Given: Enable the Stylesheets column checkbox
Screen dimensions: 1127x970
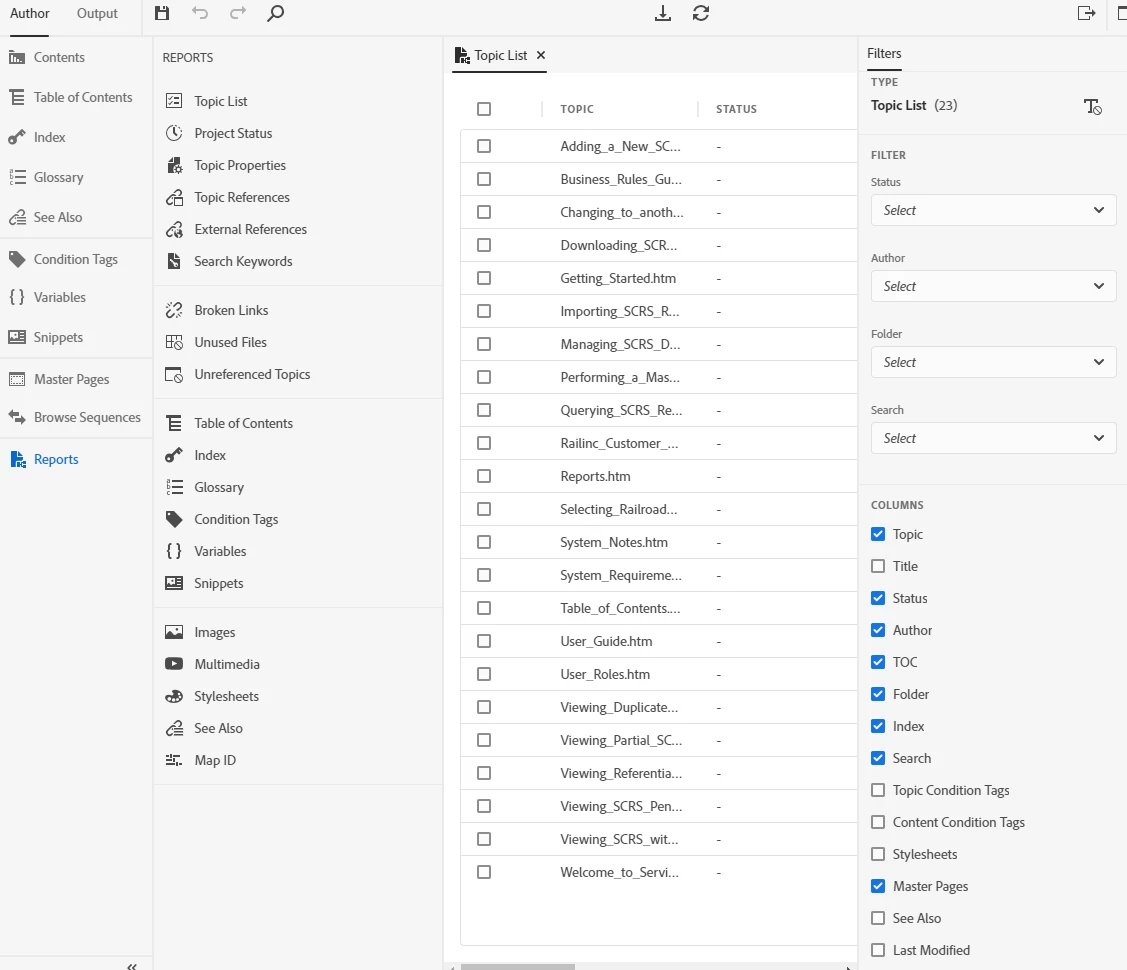Looking at the screenshot, I should tap(878, 854).
